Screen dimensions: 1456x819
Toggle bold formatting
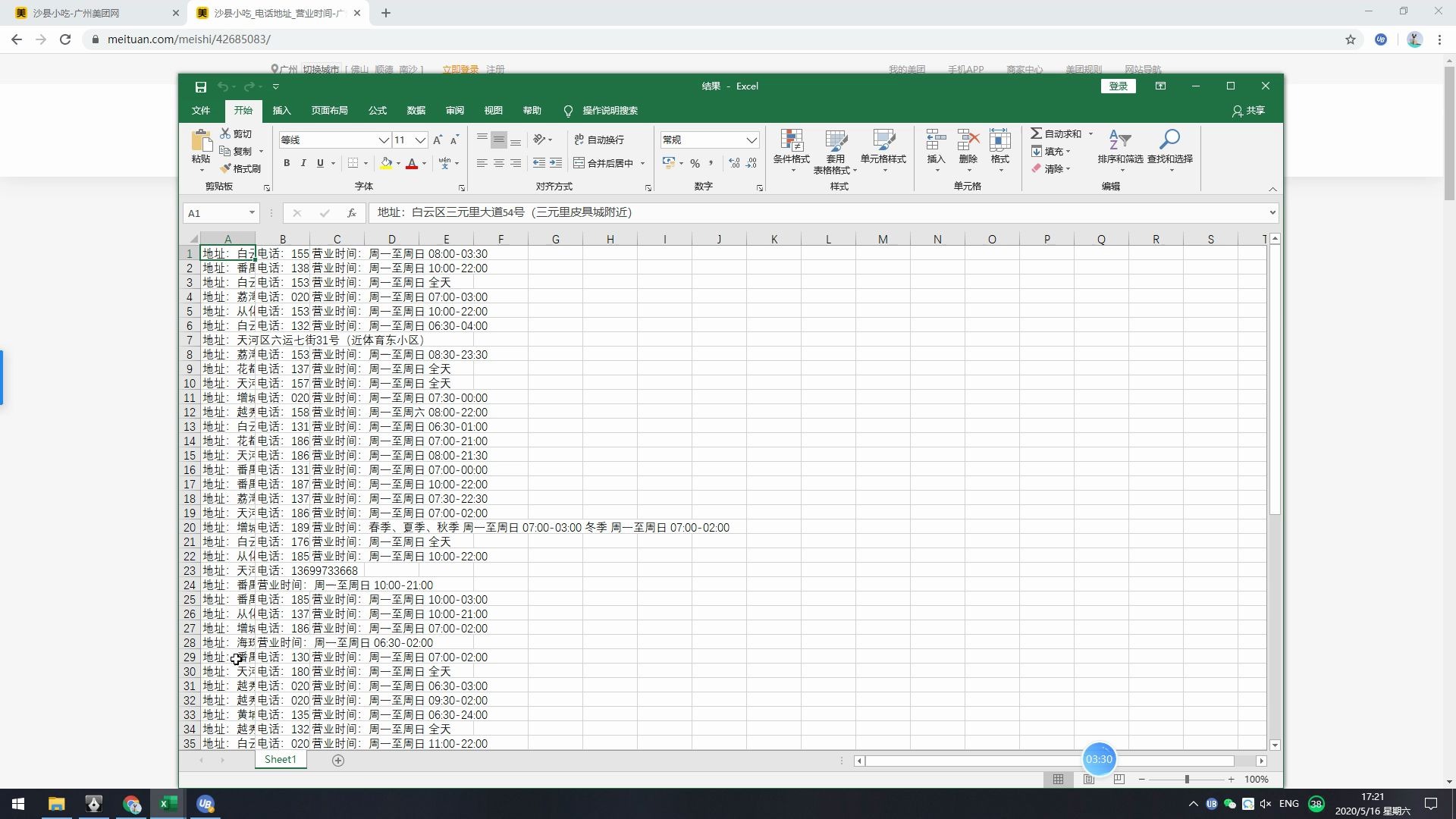point(287,163)
